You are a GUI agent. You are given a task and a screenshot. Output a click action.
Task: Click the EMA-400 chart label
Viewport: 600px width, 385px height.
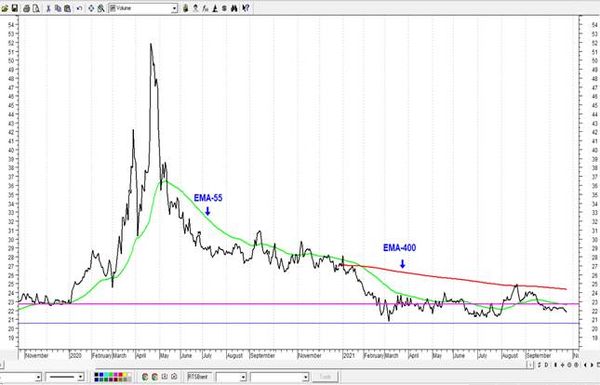click(x=399, y=248)
